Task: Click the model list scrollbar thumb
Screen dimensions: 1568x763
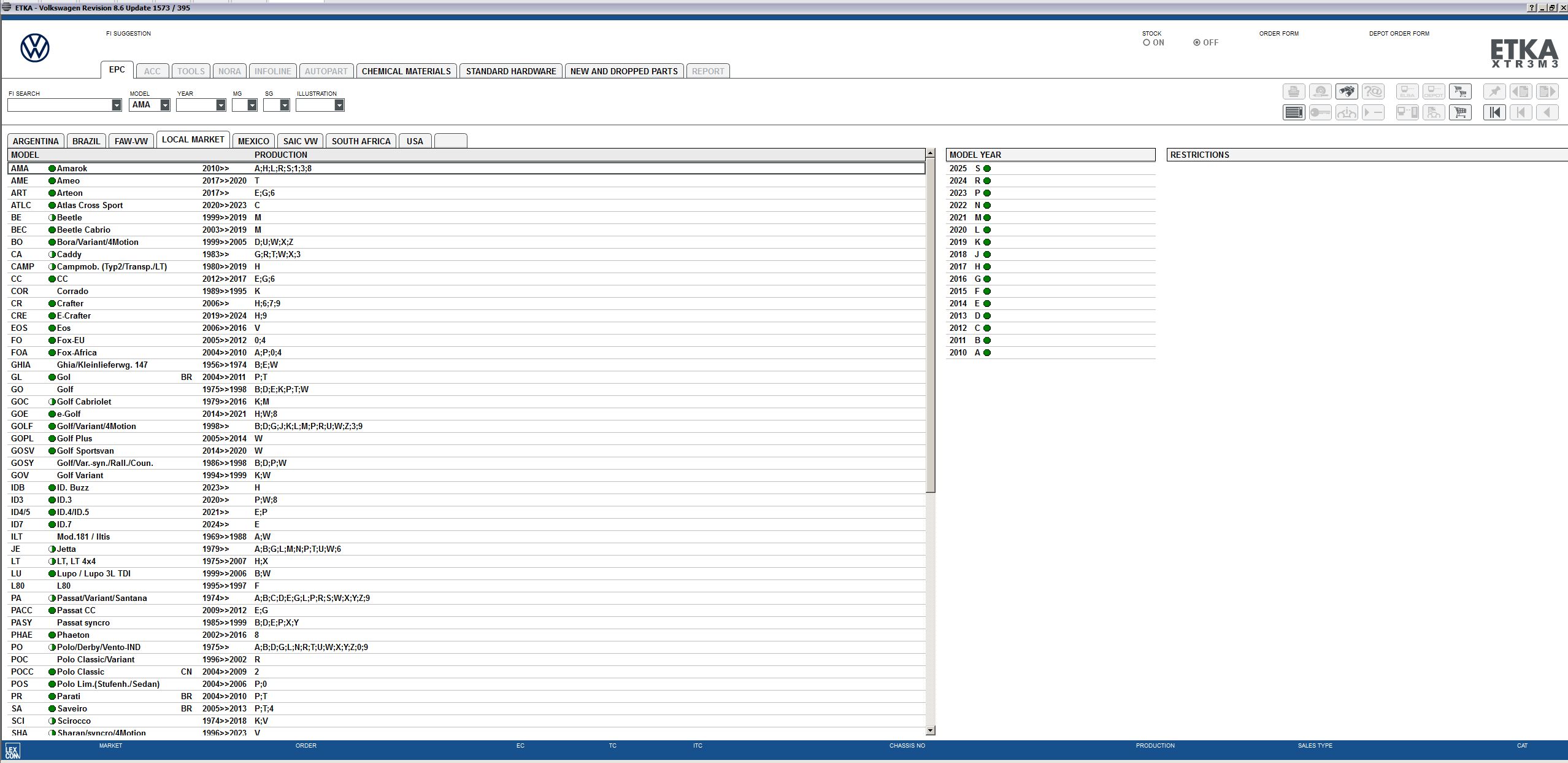Action: pyautogui.click(x=931, y=325)
